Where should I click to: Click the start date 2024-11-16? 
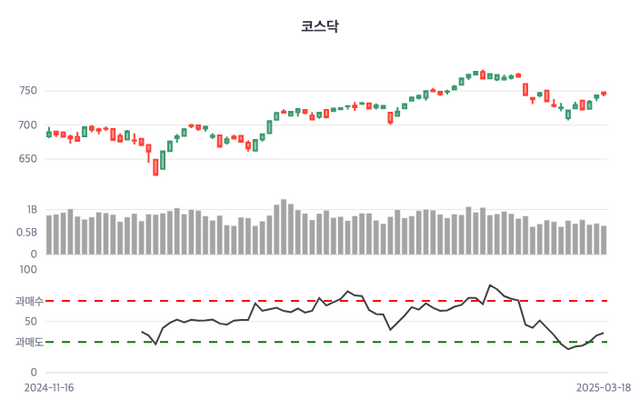(50, 386)
